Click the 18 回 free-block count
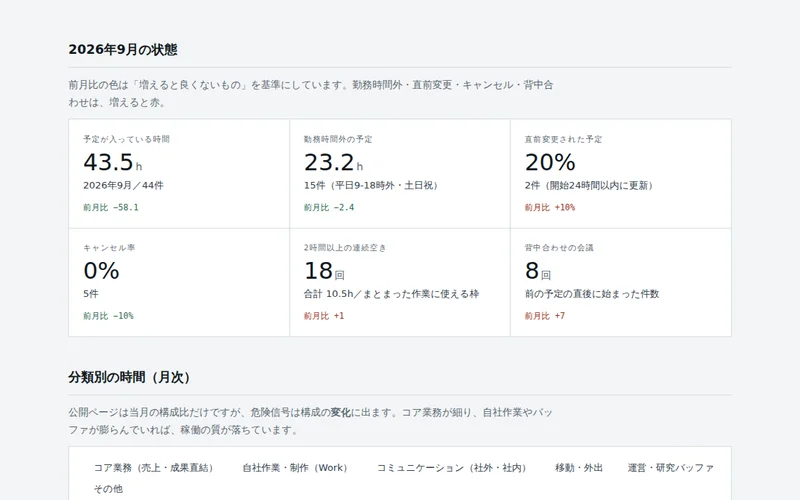 (x=324, y=271)
